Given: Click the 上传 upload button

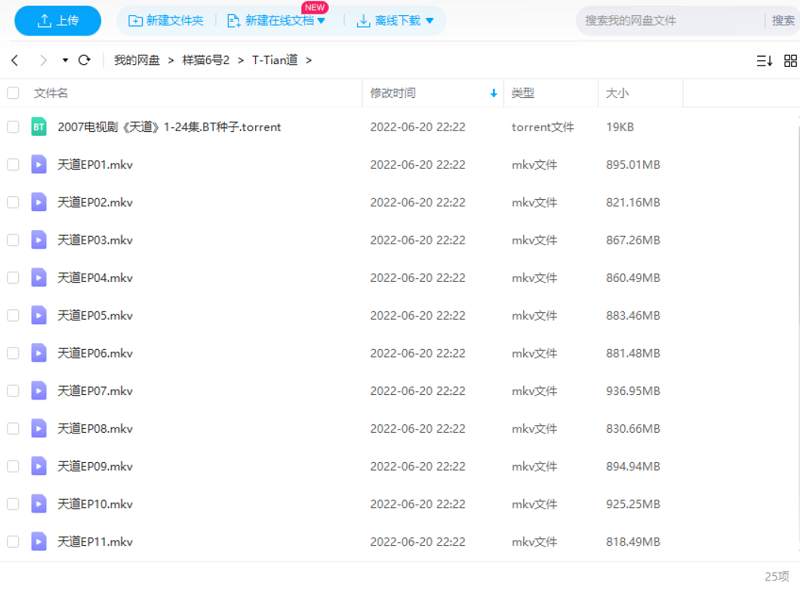Looking at the screenshot, I should click(x=57, y=21).
